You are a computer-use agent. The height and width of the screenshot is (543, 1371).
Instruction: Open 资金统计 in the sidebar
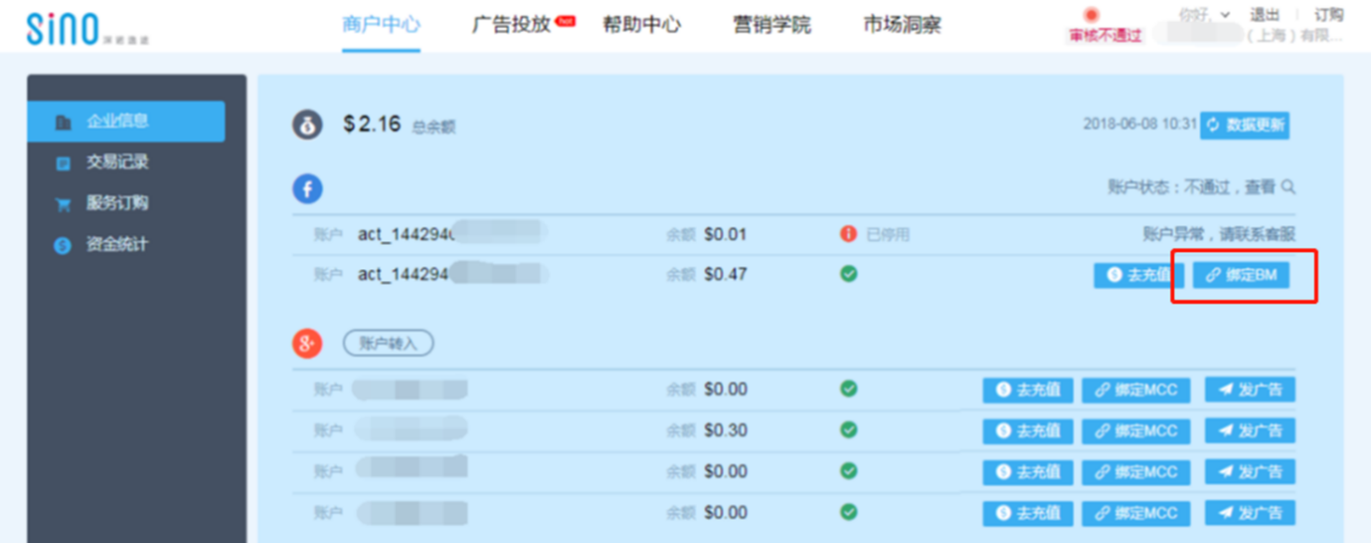[x=117, y=244]
